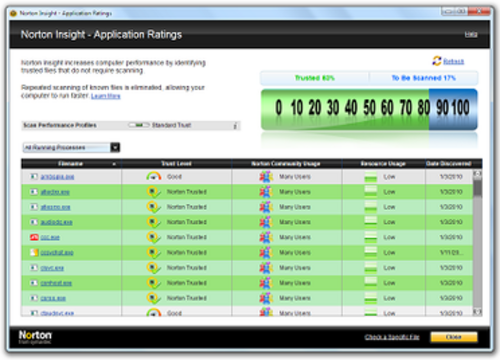Click the Refresh link

[453, 62]
